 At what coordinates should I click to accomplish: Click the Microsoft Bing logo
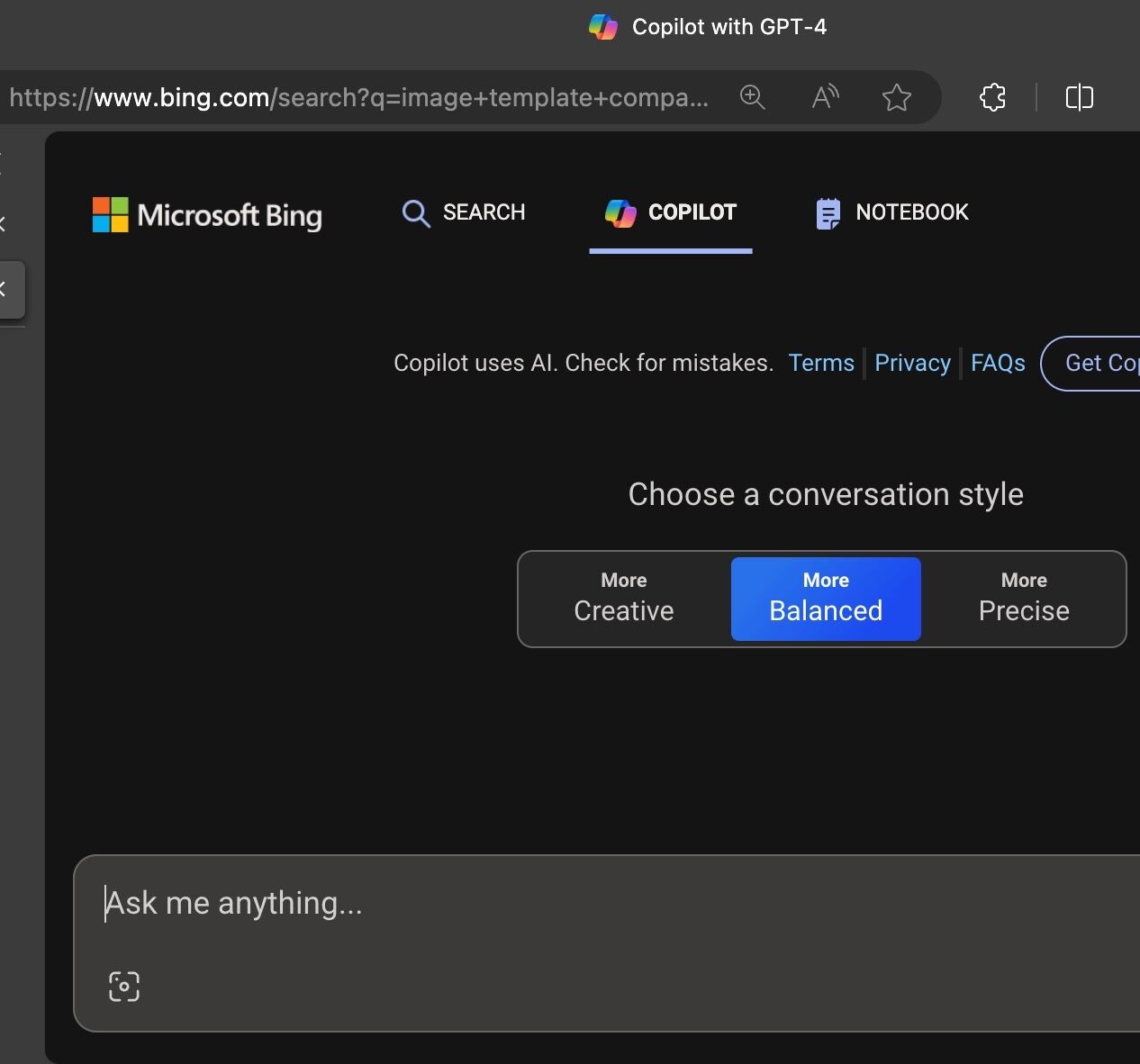[x=207, y=215]
